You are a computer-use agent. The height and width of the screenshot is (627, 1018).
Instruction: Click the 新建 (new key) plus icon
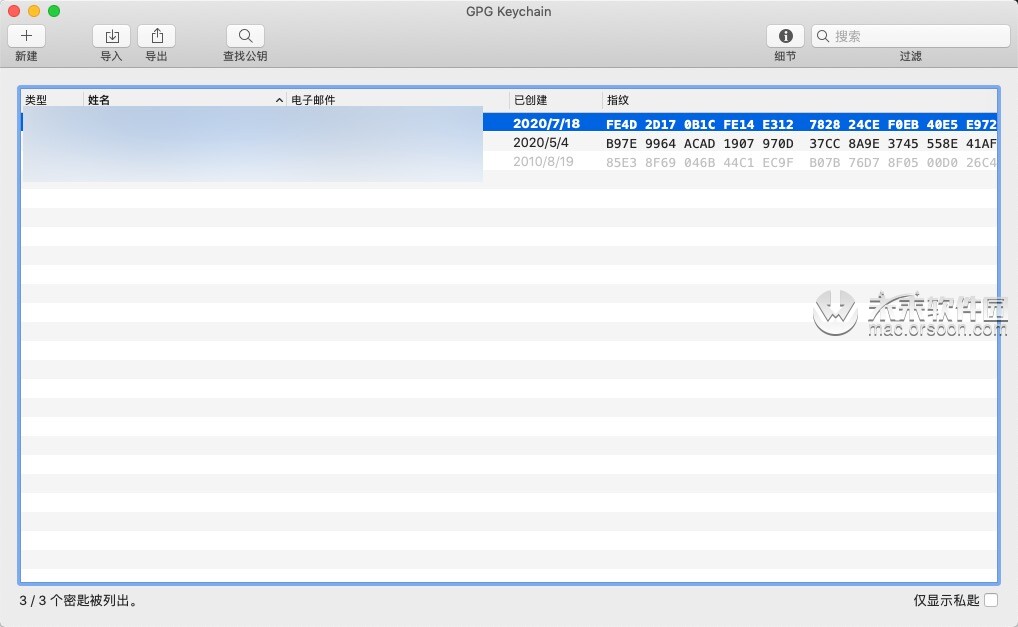(27, 36)
